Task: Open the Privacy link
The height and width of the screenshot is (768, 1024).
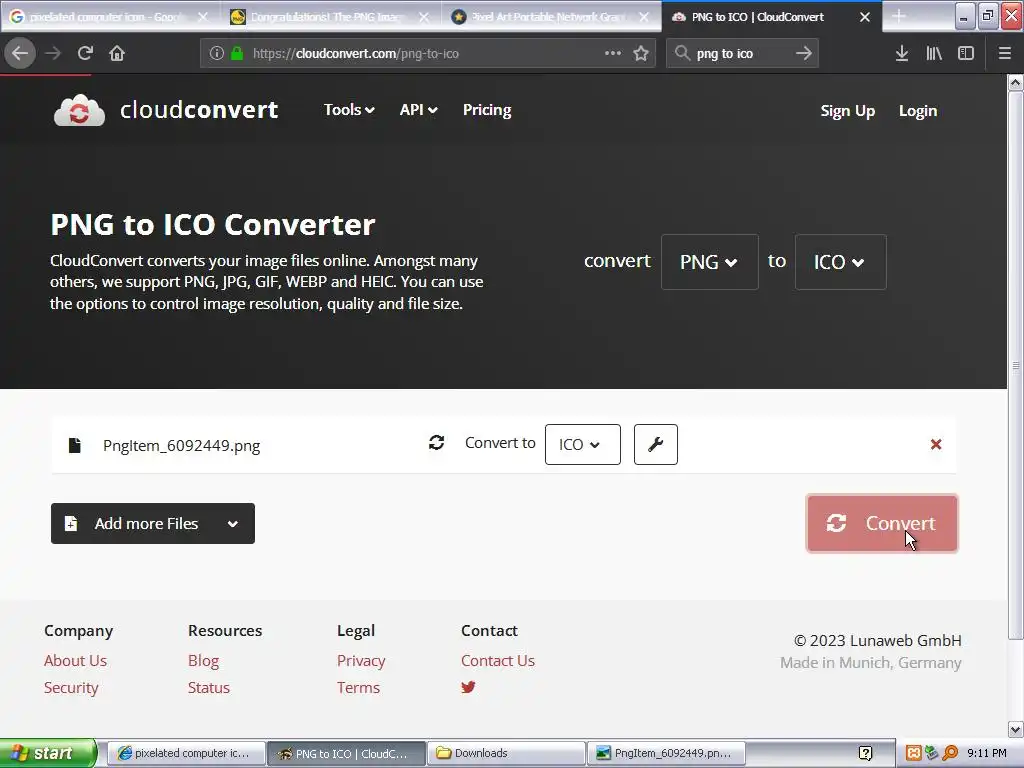Action: pyautogui.click(x=361, y=660)
